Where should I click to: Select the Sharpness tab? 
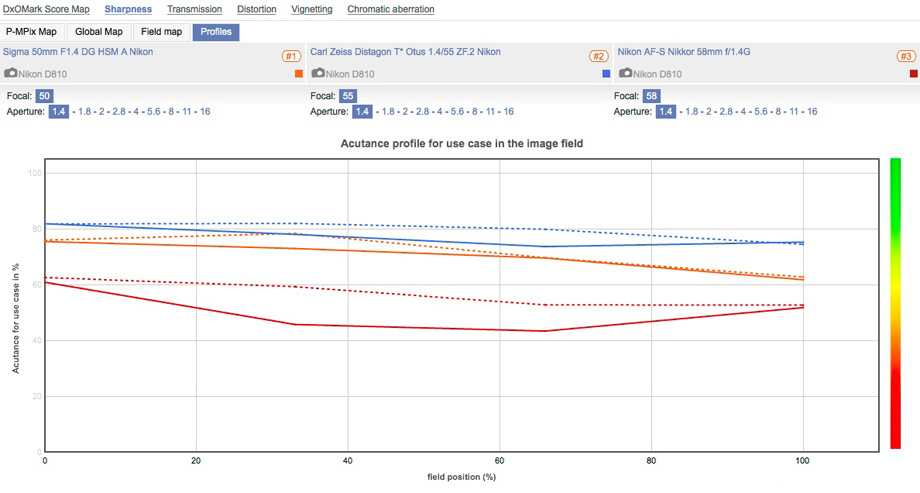(128, 9)
